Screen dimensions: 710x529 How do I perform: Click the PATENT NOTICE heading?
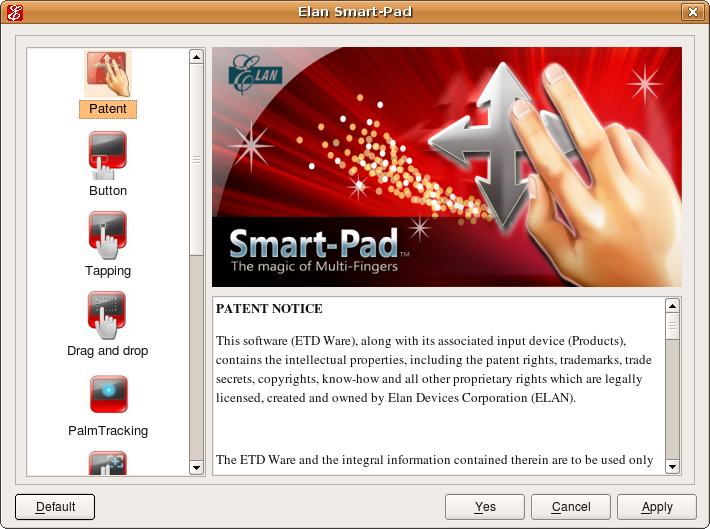[x=269, y=309]
